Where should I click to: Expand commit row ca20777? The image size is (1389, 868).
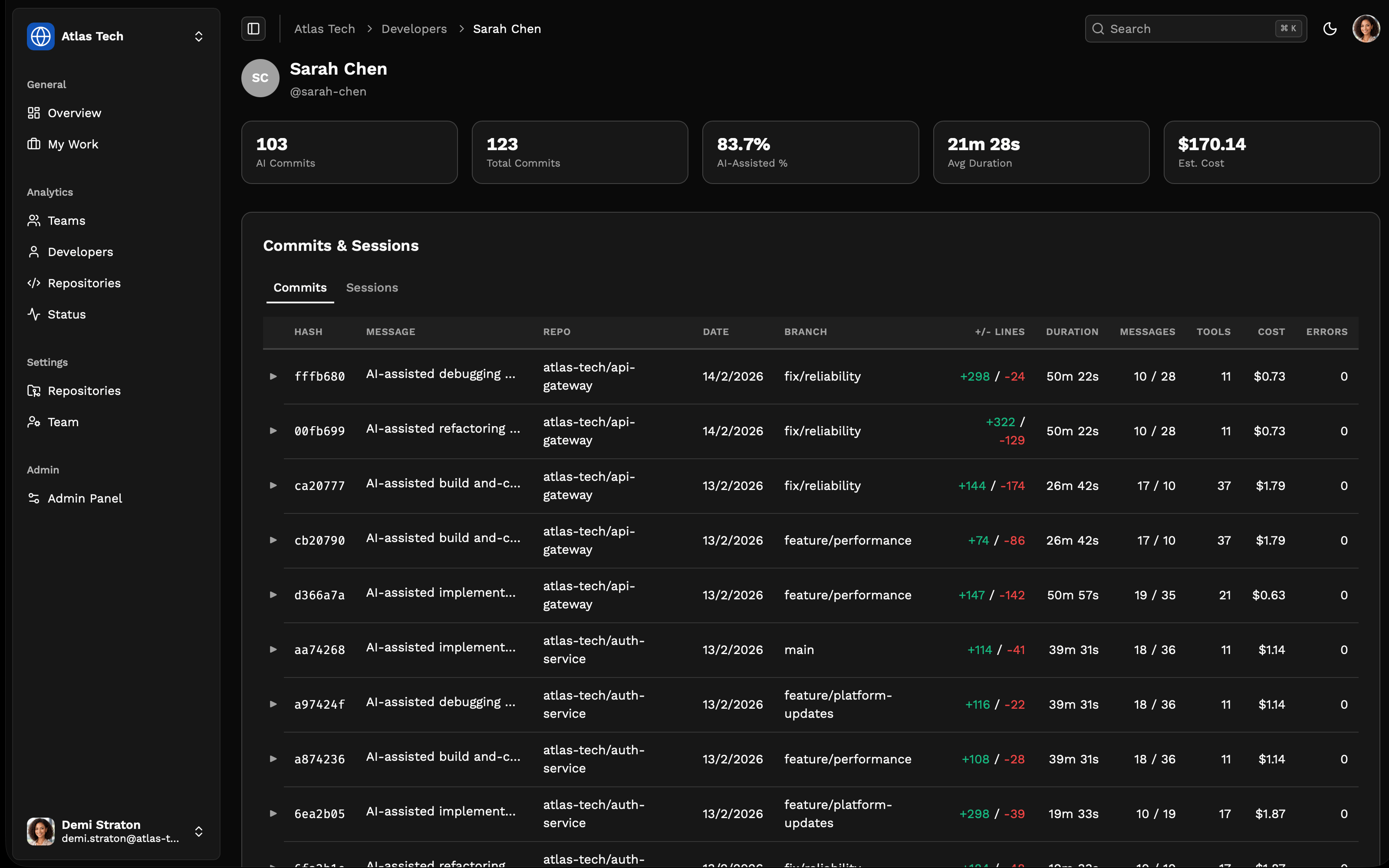tap(273, 486)
